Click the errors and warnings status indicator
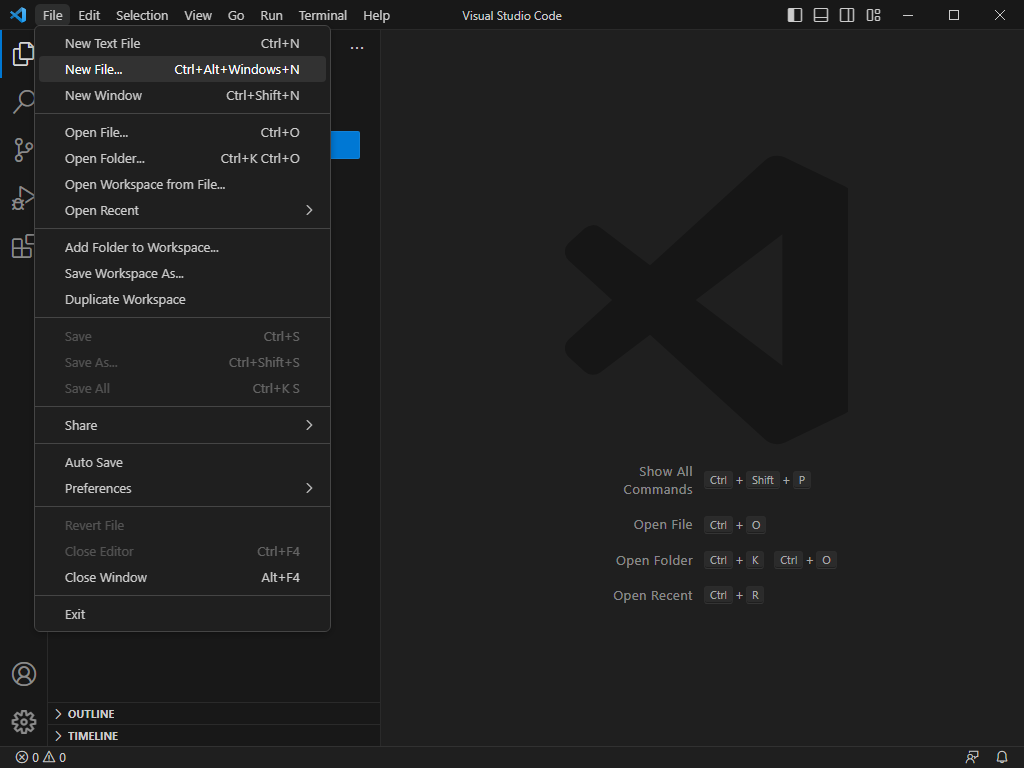The width and height of the screenshot is (1024, 768). (x=40, y=757)
